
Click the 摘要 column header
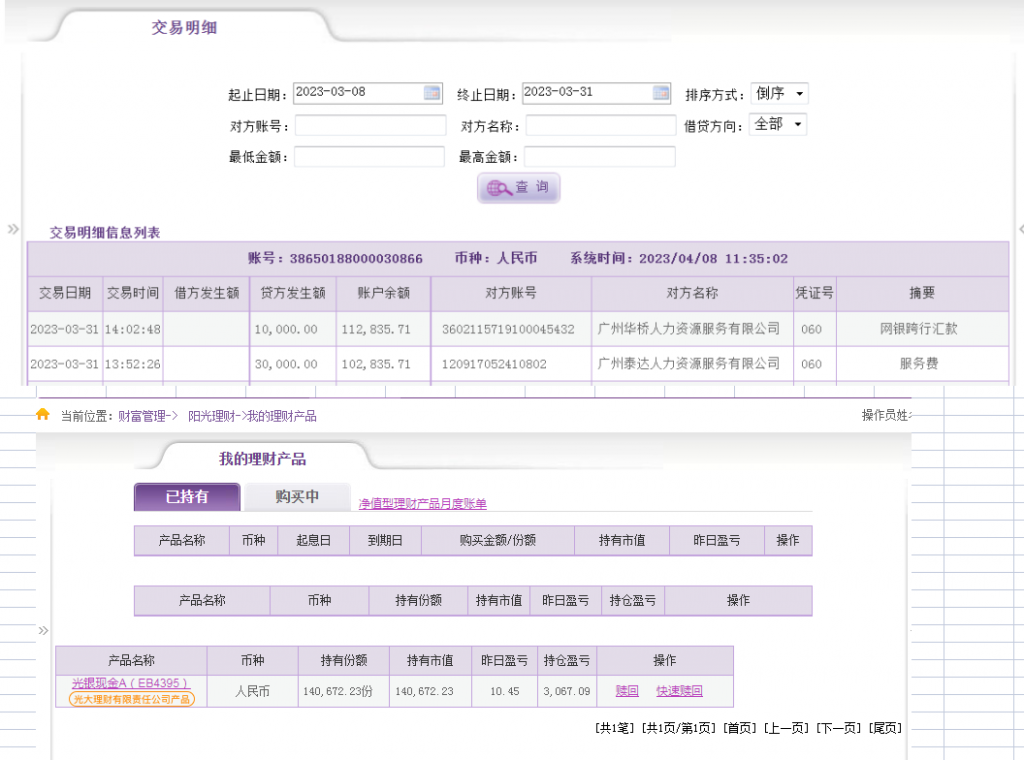pos(922,293)
